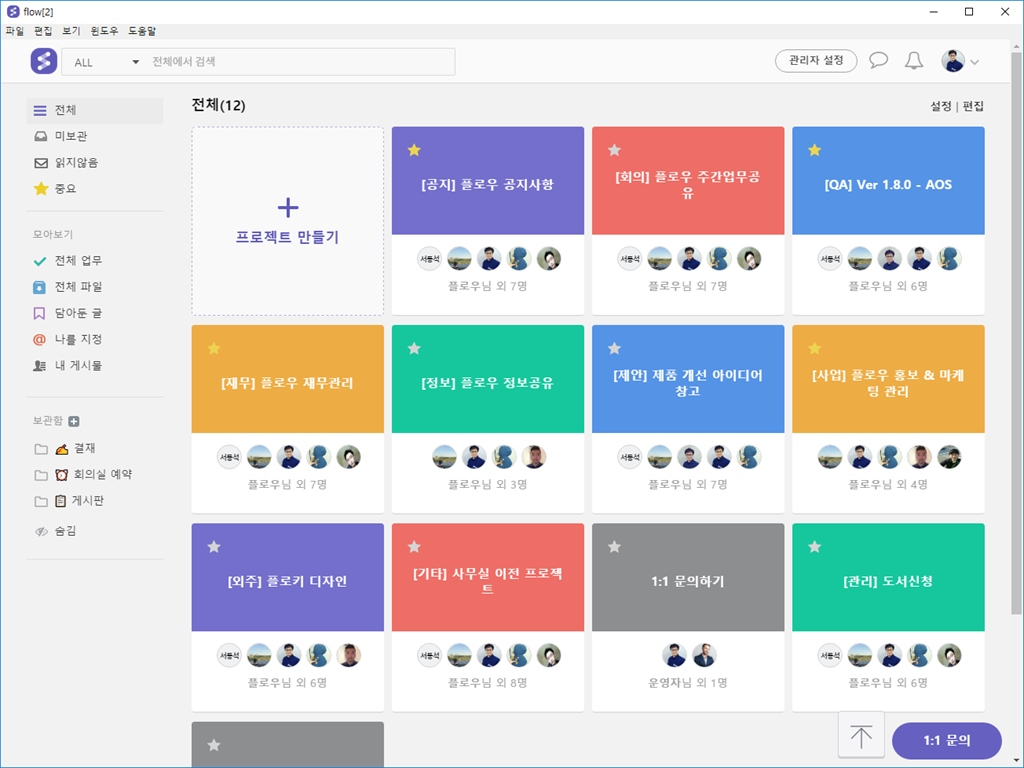Add a new 보관함 folder with plus icon
The width and height of the screenshot is (1024, 768).
point(74,421)
